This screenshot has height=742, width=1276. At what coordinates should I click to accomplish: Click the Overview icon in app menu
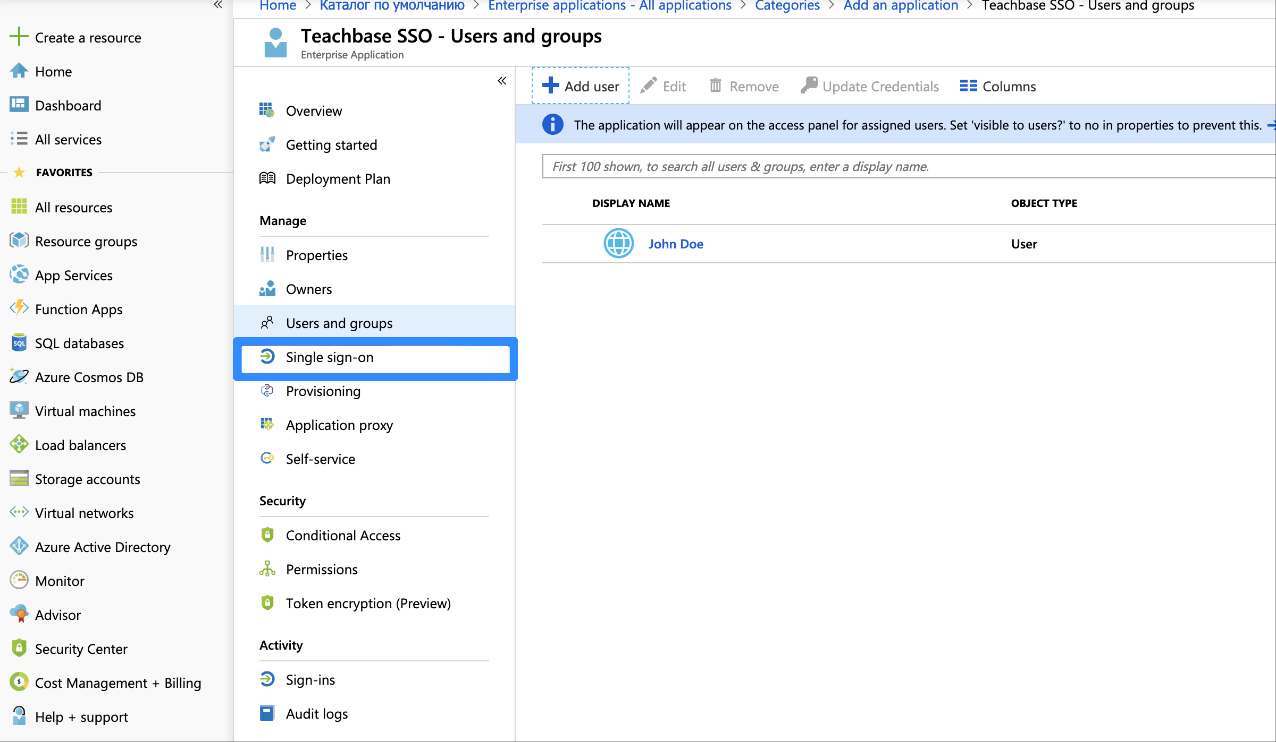(x=267, y=110)
